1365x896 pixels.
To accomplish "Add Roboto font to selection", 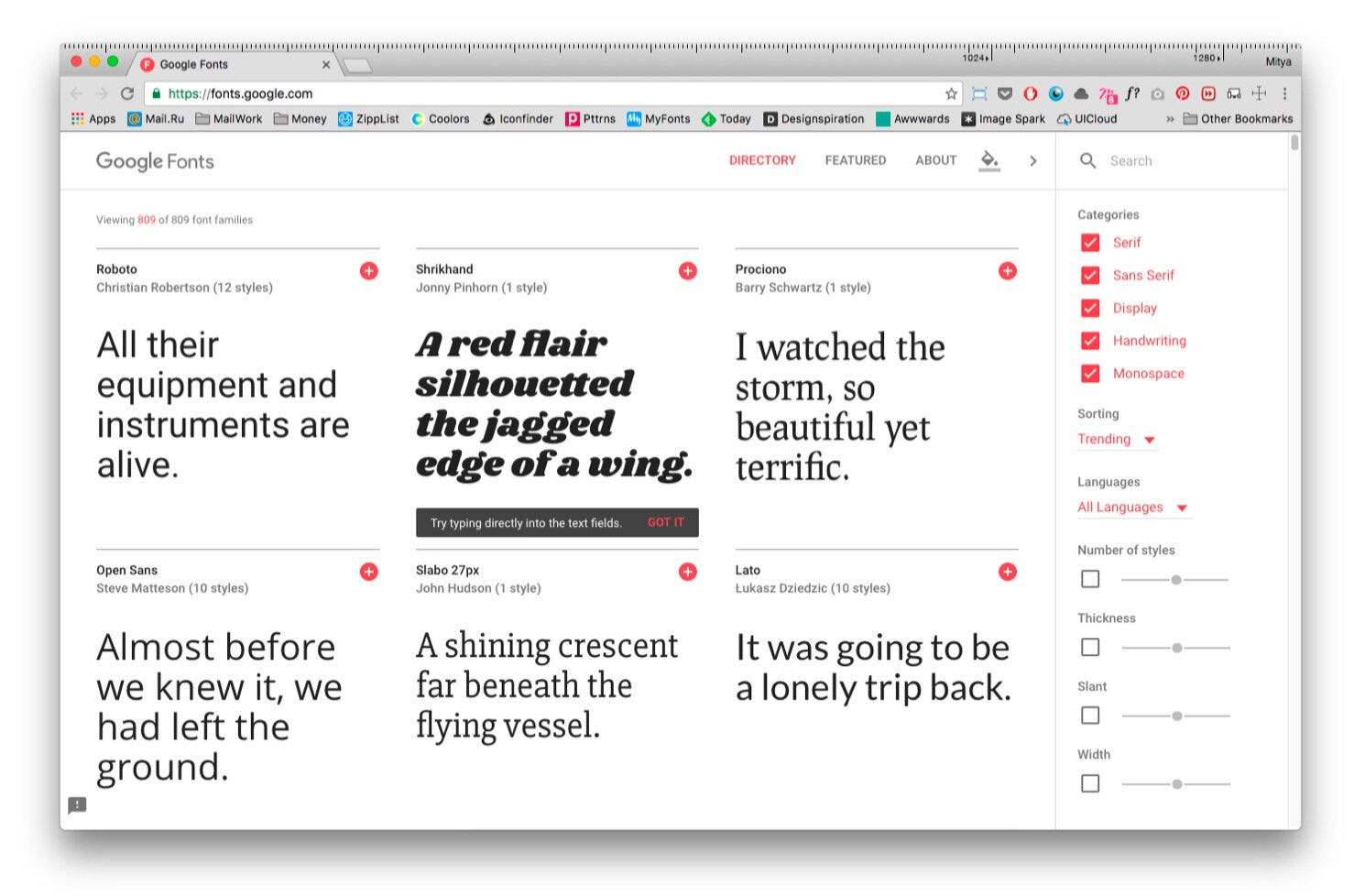I will click(x=369, y=271).
